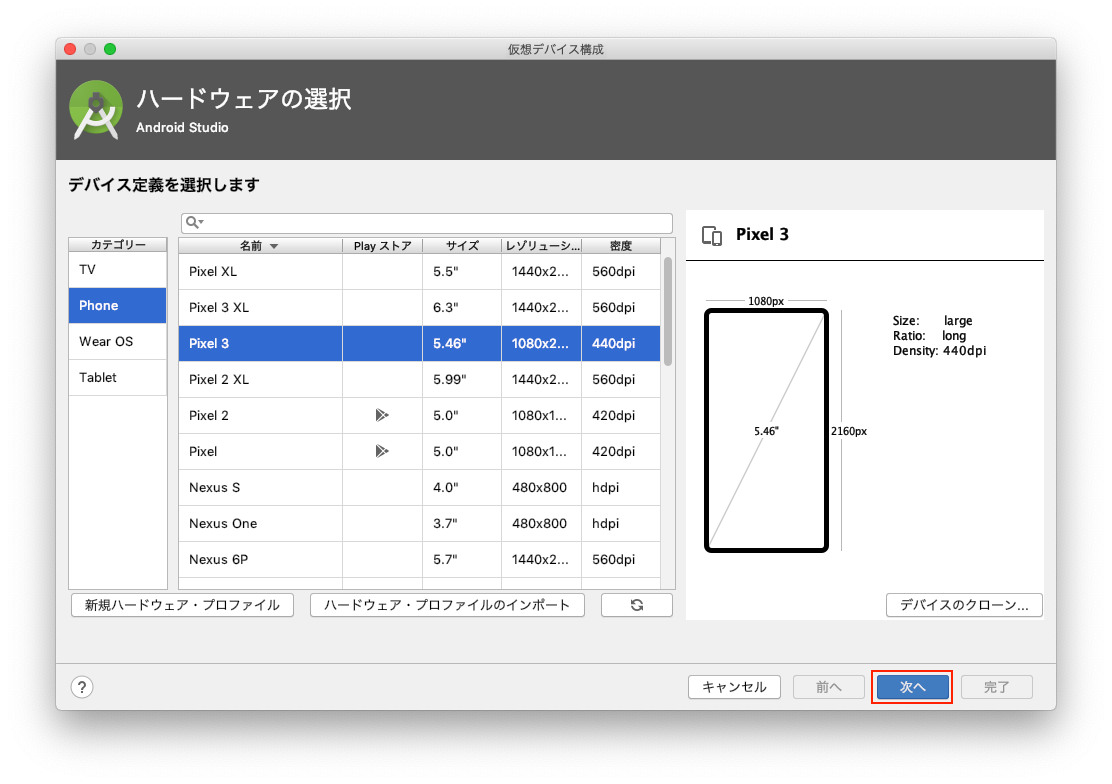Screen dimensions: 1112x784
Task: Click the Play Store icon in Pixel 2 row
Action: tap(381, 415)
